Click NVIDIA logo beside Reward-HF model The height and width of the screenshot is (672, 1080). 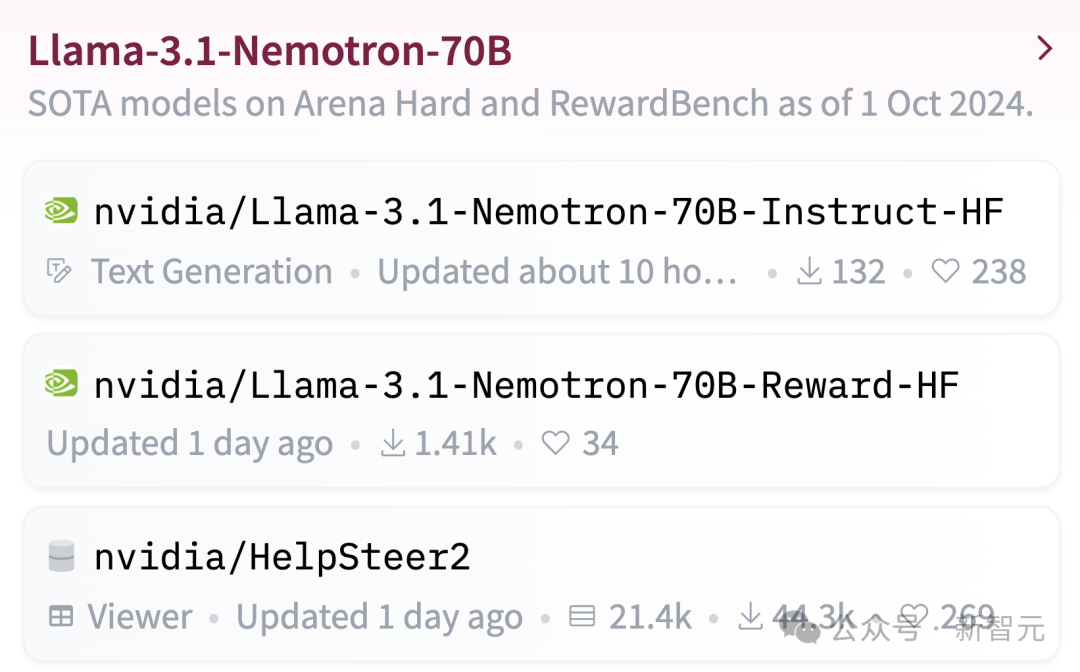(61, 384)
